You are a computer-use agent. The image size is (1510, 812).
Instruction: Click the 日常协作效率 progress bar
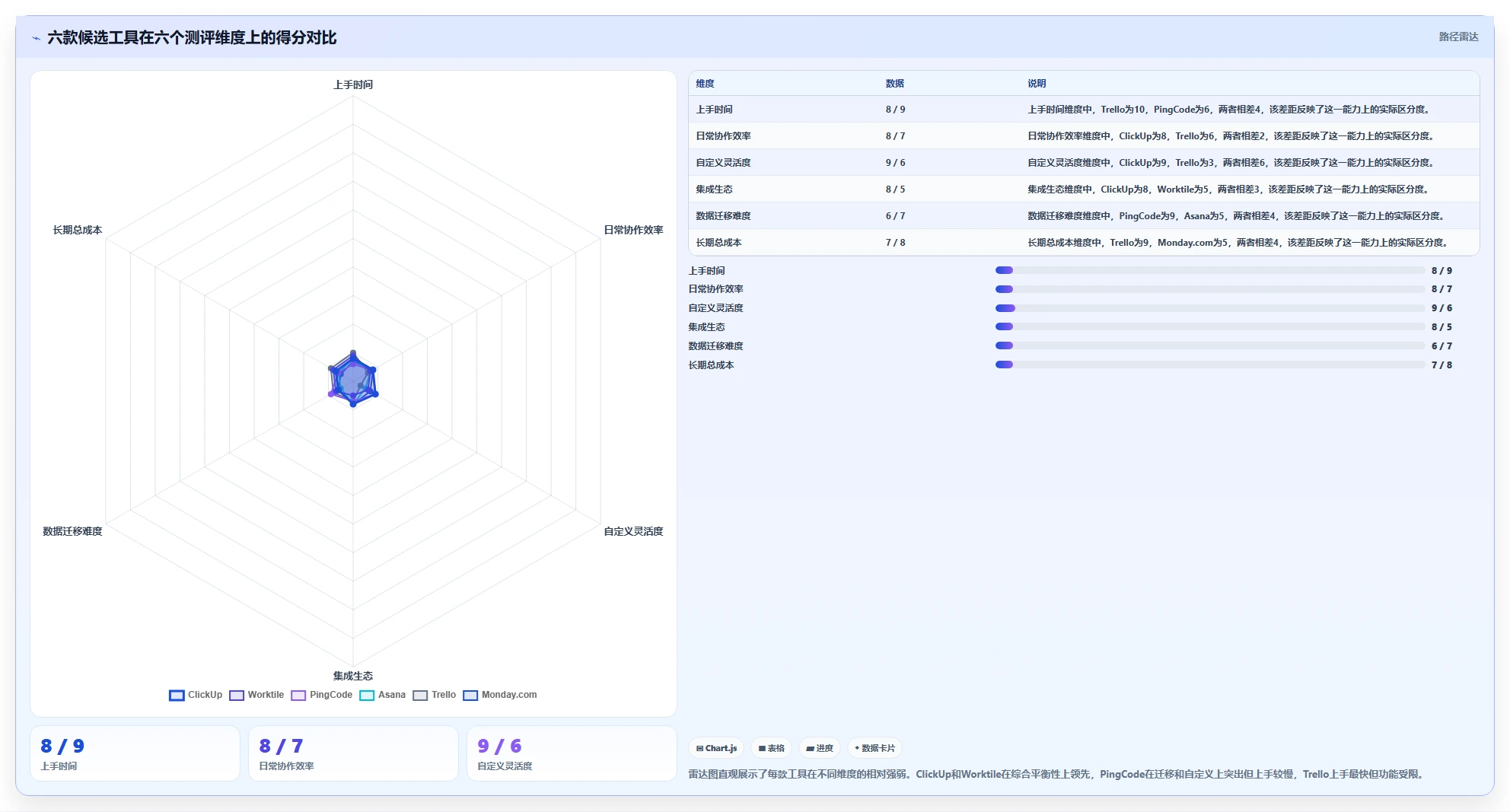1210,289
